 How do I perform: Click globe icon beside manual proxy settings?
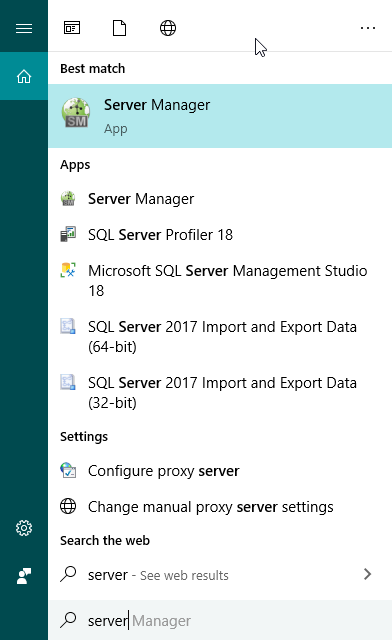pyautogui.click(x=68, y=506)
